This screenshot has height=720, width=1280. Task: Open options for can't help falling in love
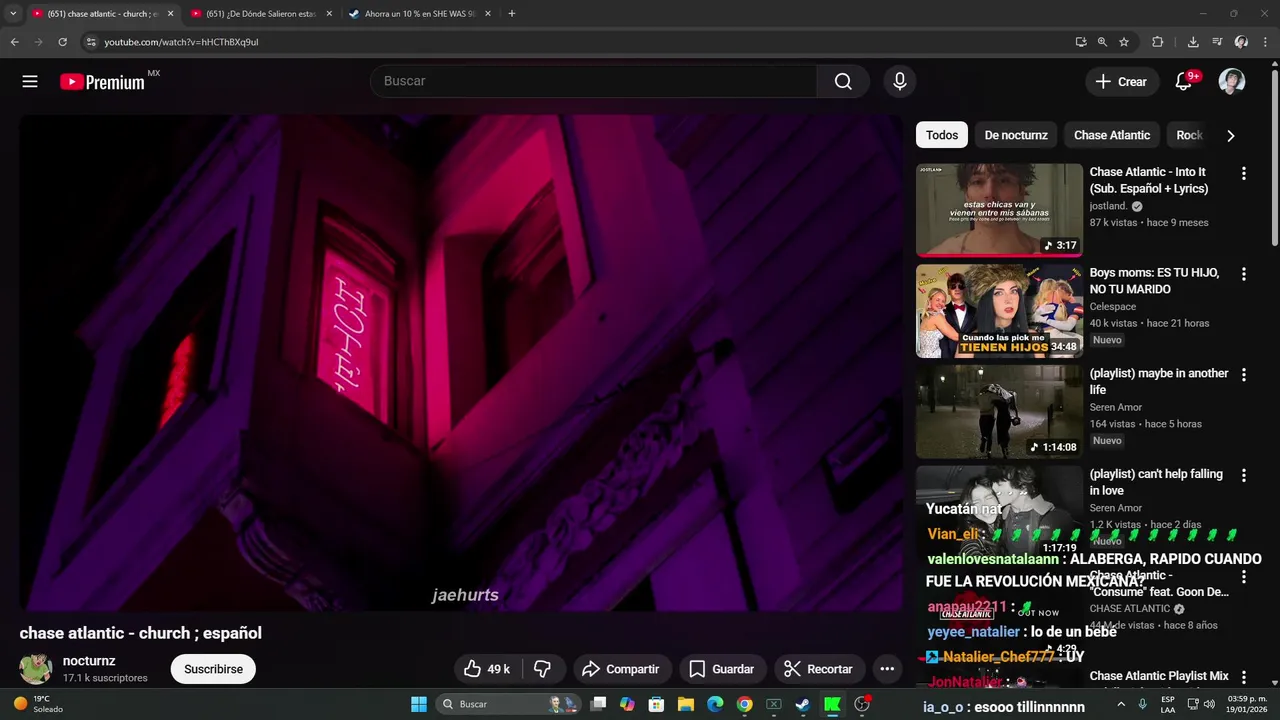1244,476
